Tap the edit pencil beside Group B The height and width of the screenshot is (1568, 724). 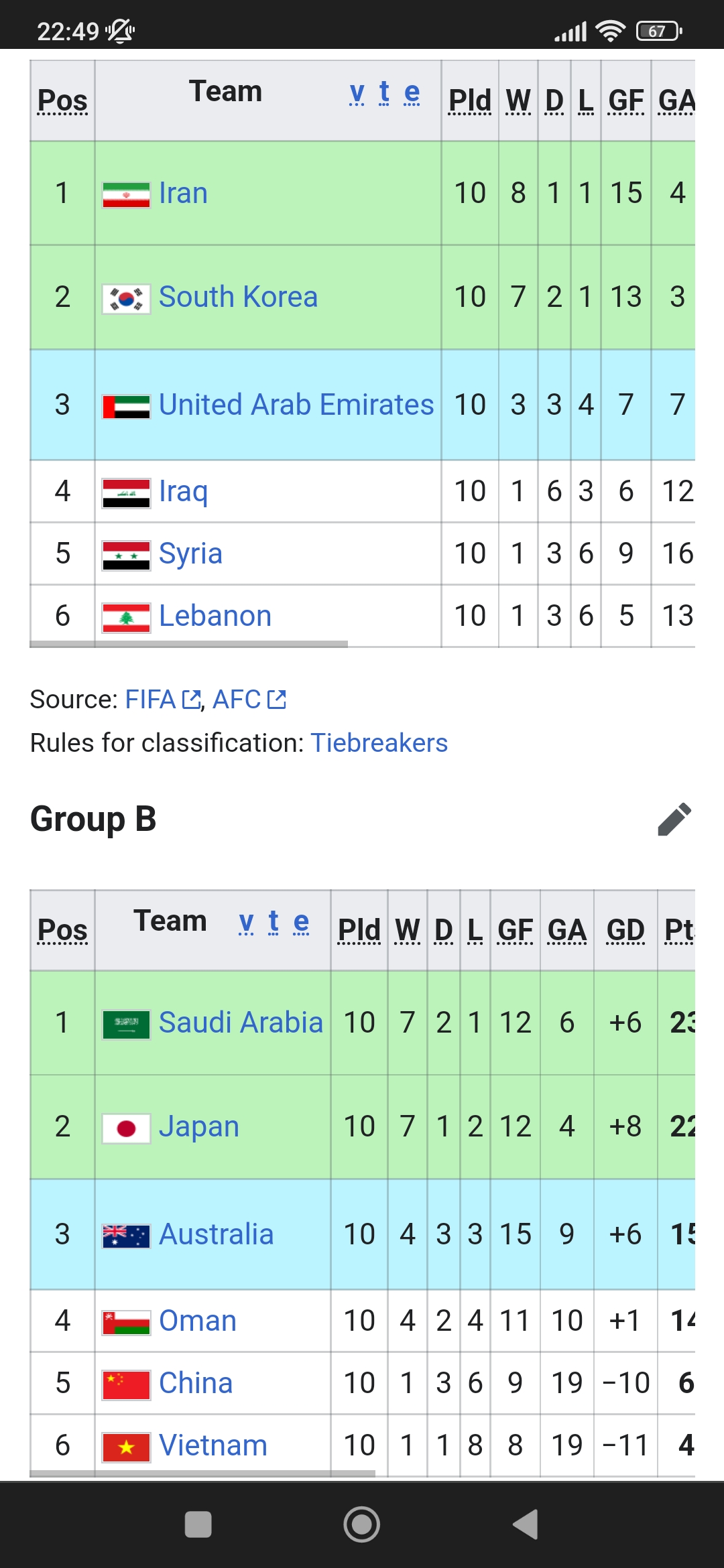pyautogui.click(x=674, y=819)
